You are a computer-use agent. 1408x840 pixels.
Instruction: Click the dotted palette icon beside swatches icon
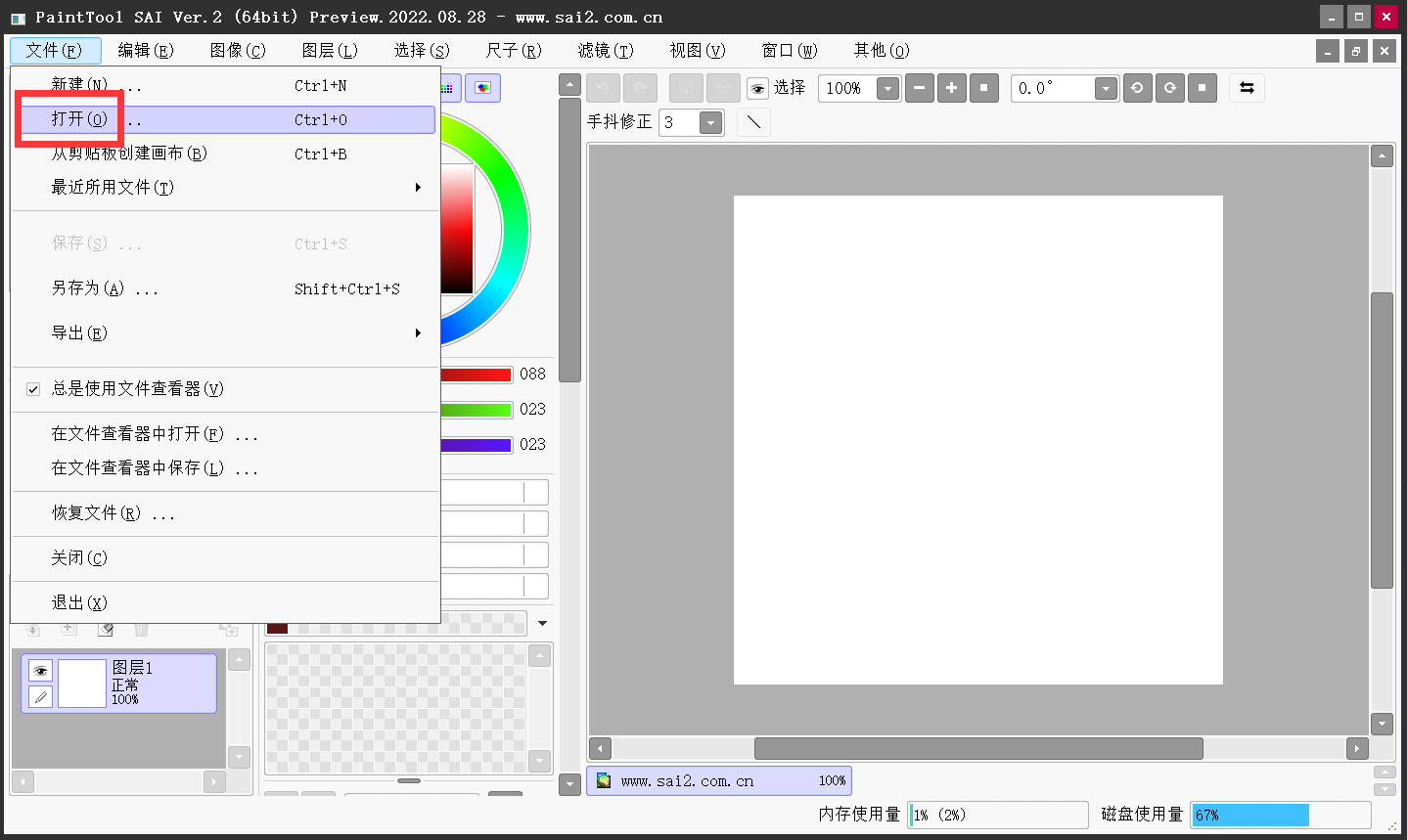(x=448, y=88)
